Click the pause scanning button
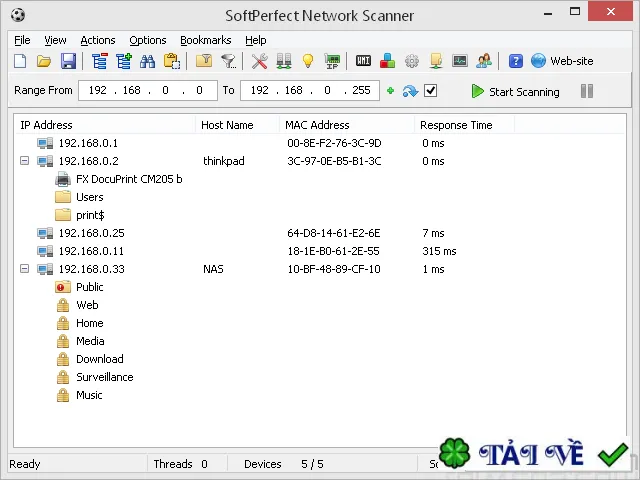Image resolution: width=640 pixels, height=480 pixels. 587,91
